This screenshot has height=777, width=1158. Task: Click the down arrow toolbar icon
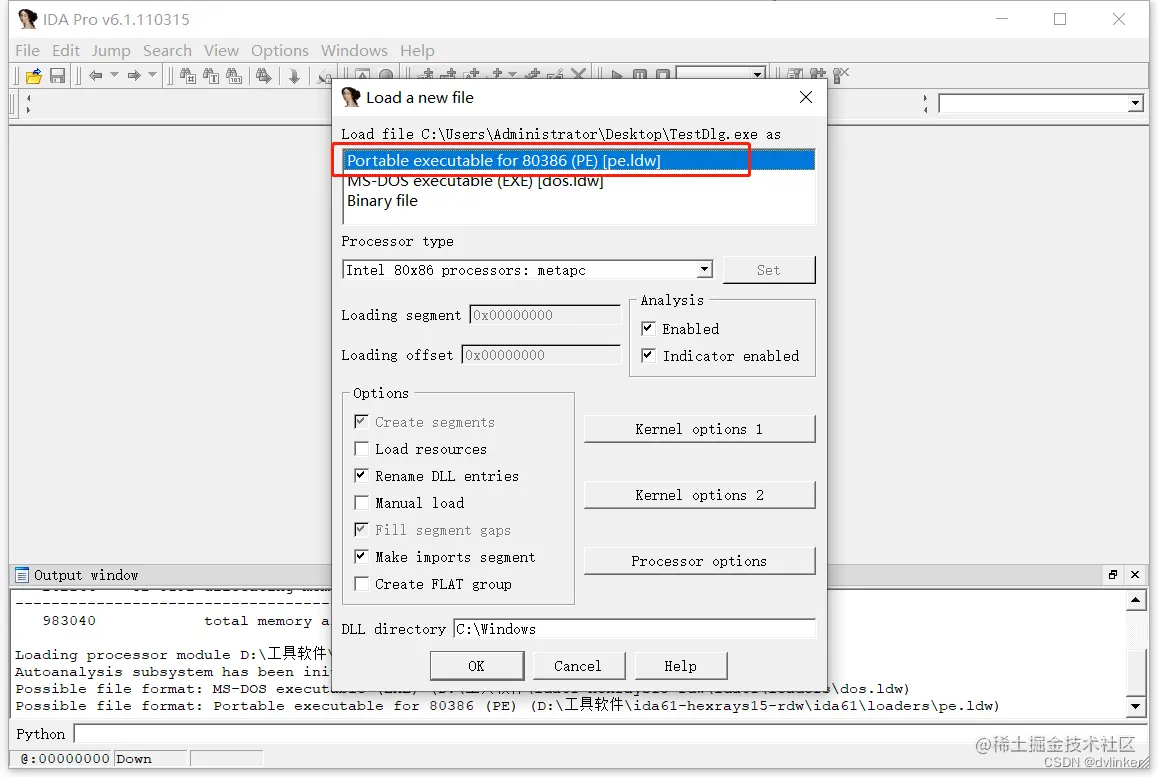click(x=294, y=75)
